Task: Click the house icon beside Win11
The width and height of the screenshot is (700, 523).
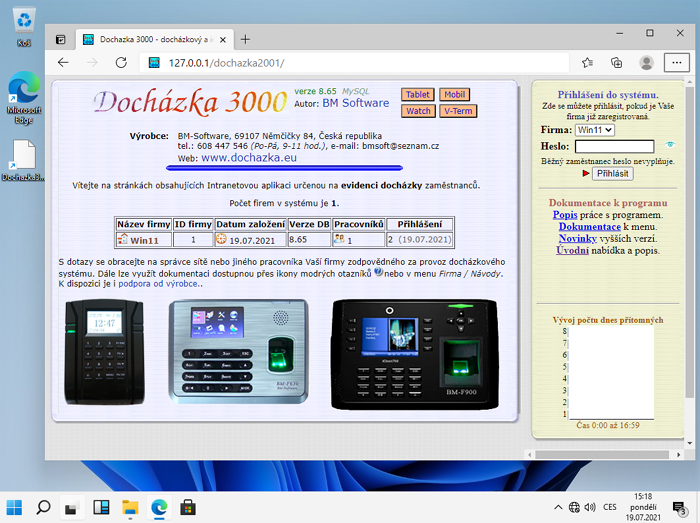Action: click(122, 239)
